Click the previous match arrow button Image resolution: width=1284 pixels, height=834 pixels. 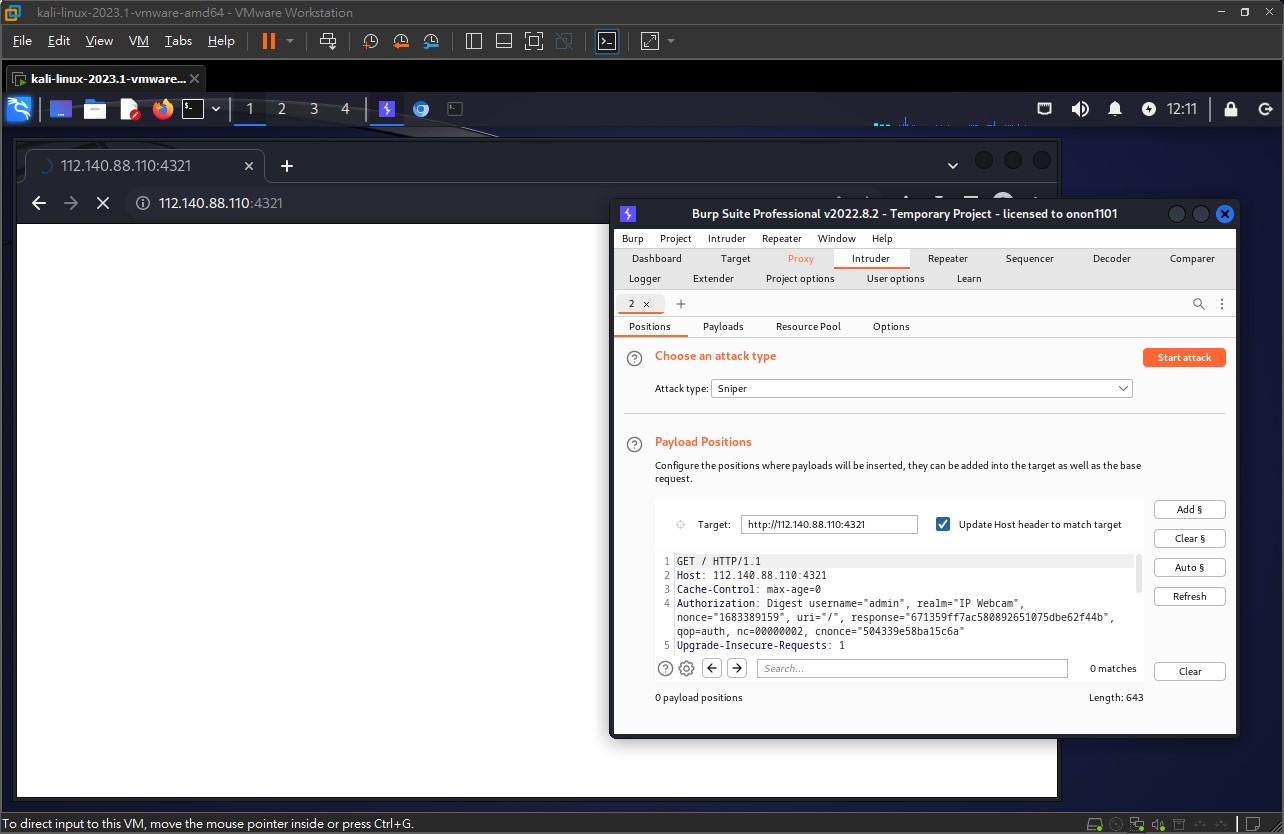pos(712,669)
